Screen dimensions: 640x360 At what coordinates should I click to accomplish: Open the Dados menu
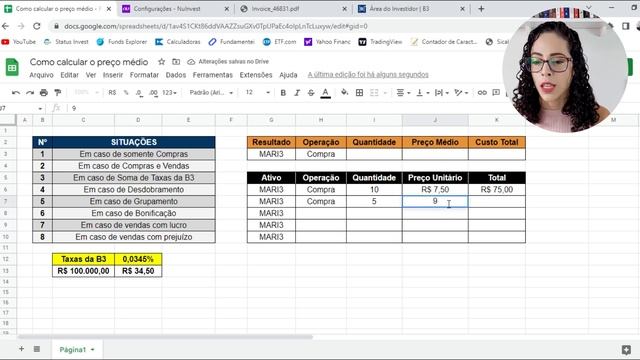click(x=176, y=75)
